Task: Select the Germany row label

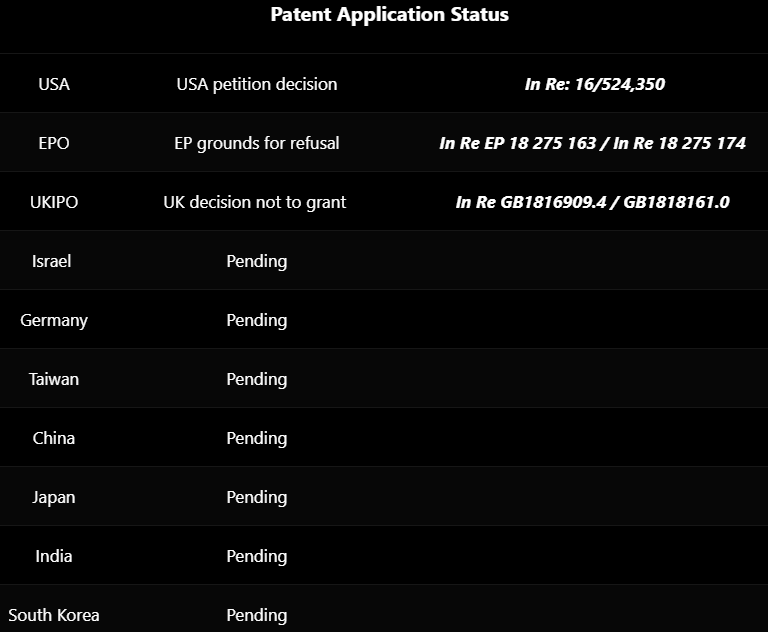Action: coord(54,320)
